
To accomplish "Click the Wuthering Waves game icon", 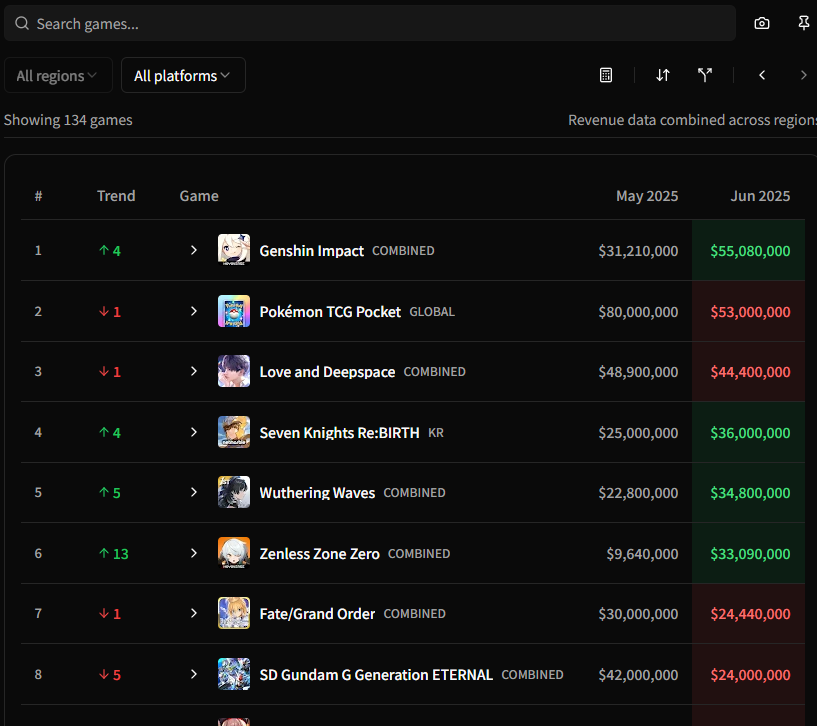I will pyautogui.click(x=233, y=492).
